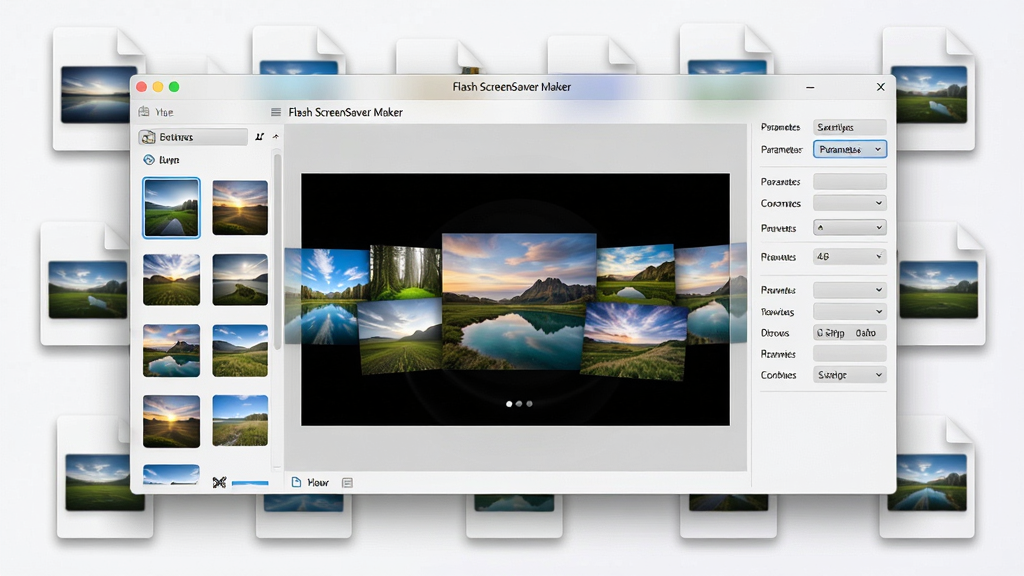Open the Coromtes dropdown
1024x576 pixels.
pyautogui.click(x=850, y=203)
